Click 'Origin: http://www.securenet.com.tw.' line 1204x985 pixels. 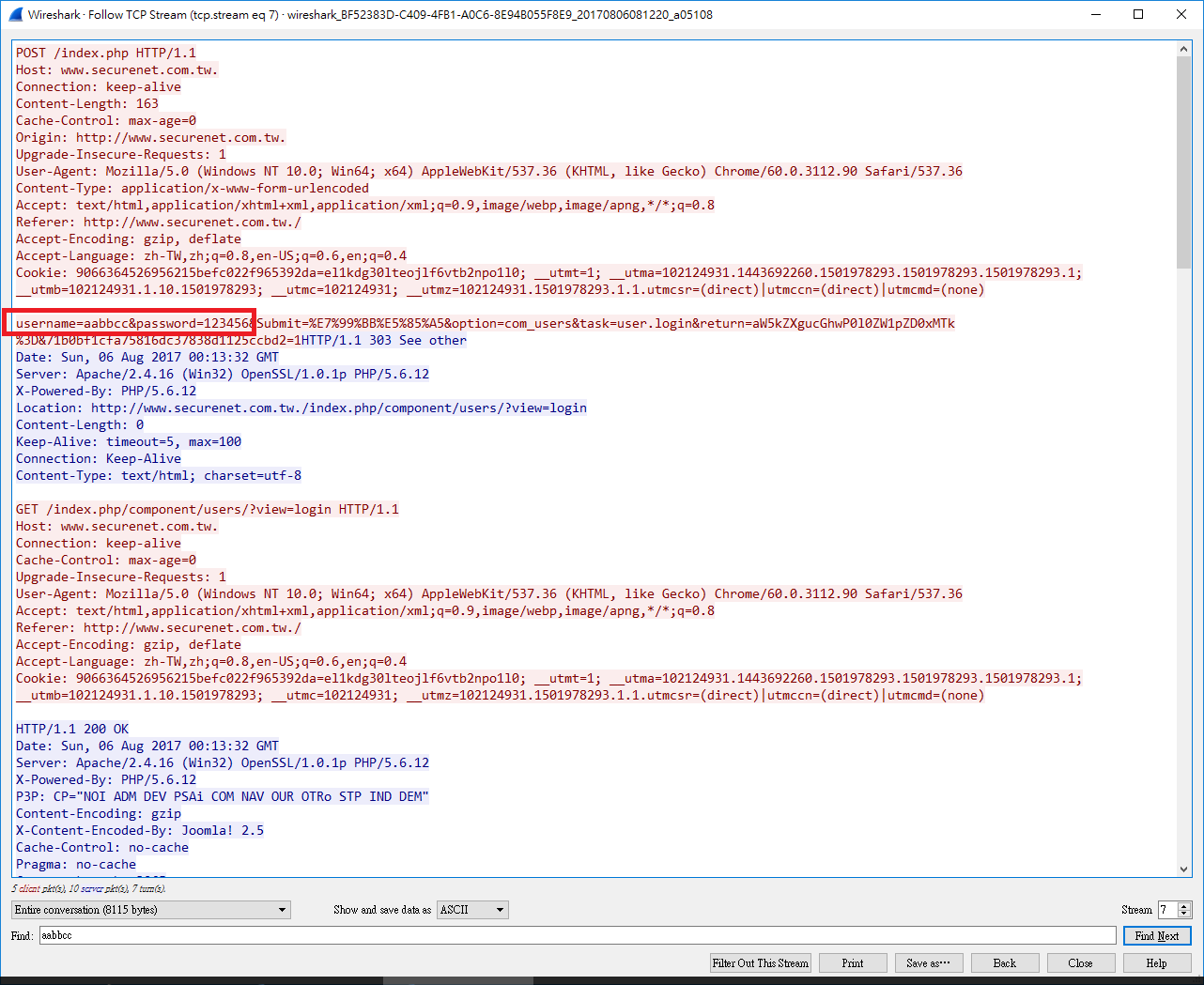[x=151, y=138]
